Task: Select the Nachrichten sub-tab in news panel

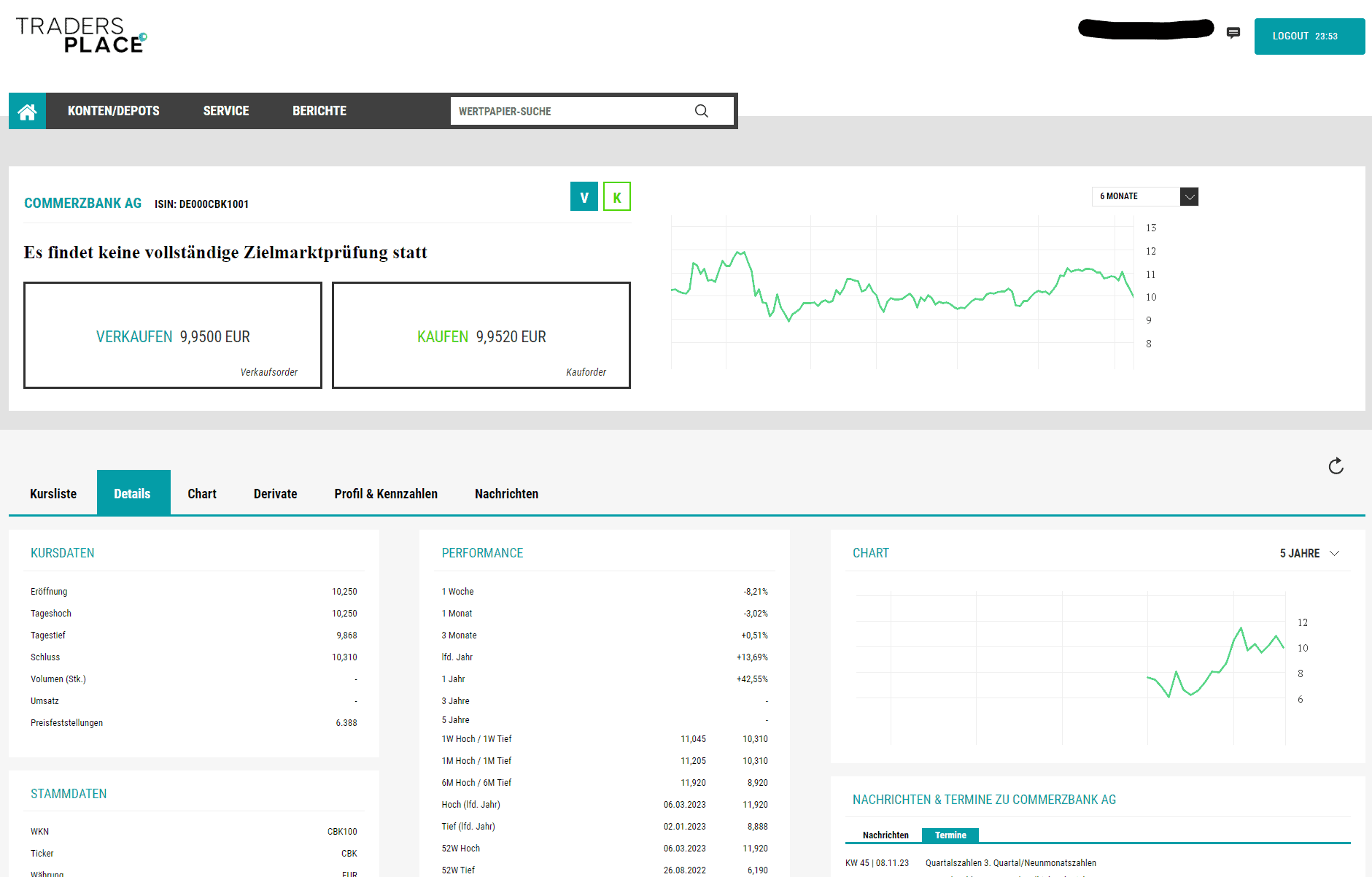Action: [x=885, y=835]
